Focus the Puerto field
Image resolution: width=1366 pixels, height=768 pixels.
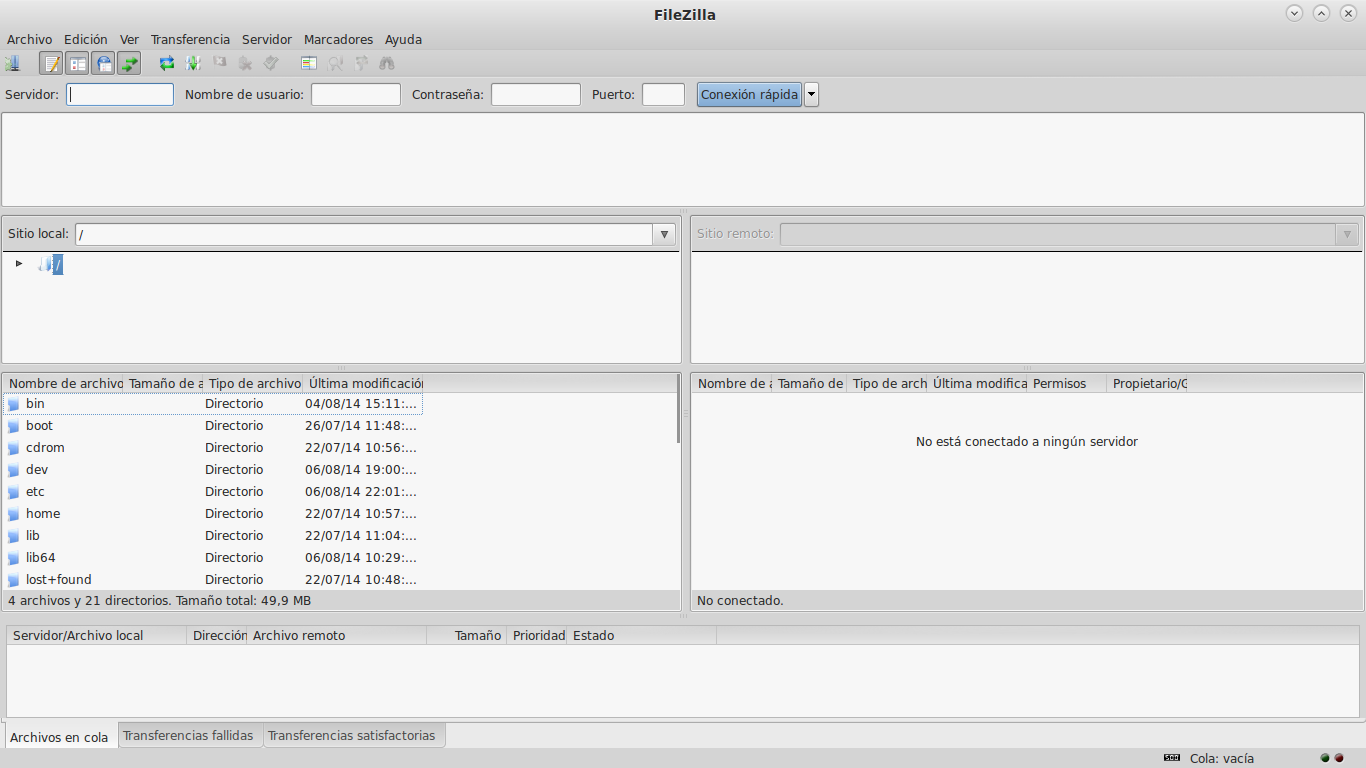tap(663, 95)
